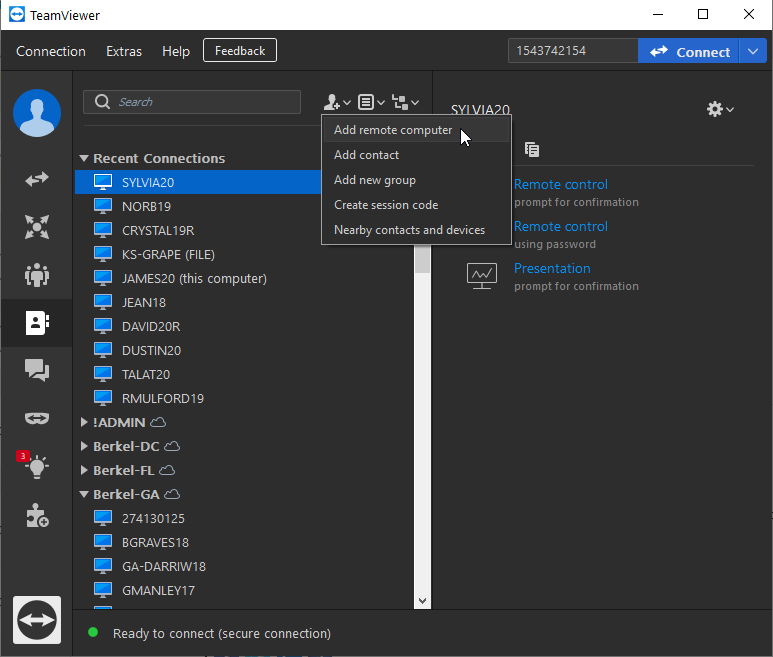773x657 pixels.
Task: Collapse the Berkel-GA group
Action: [84, 494]
